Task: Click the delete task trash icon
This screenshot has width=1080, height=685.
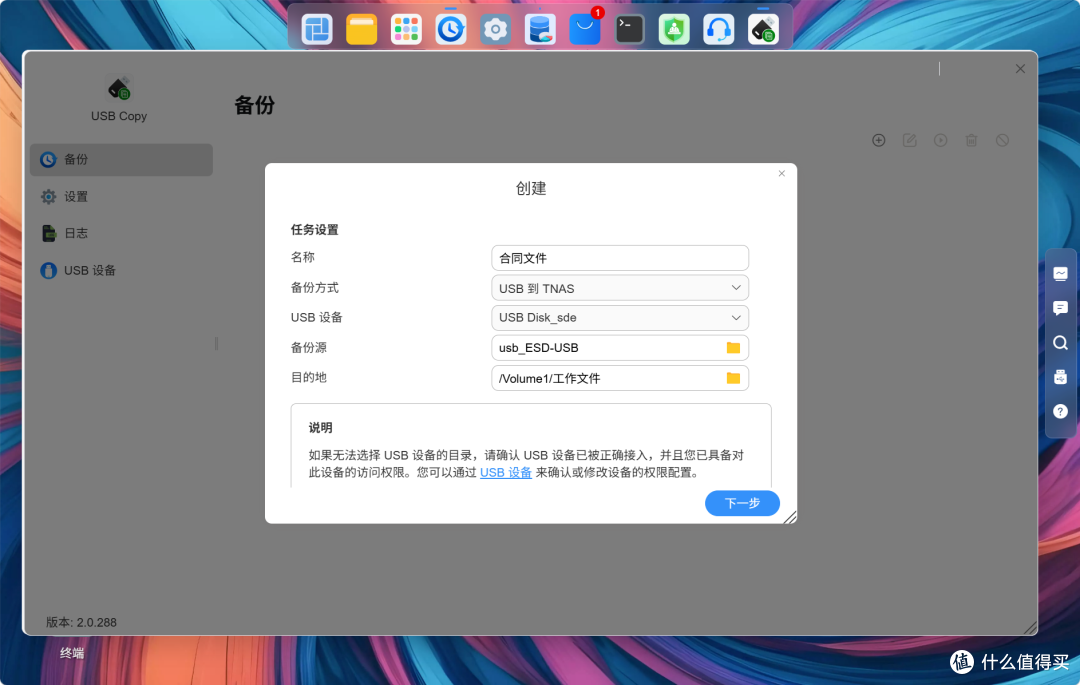Action: (x=971, y=140)
